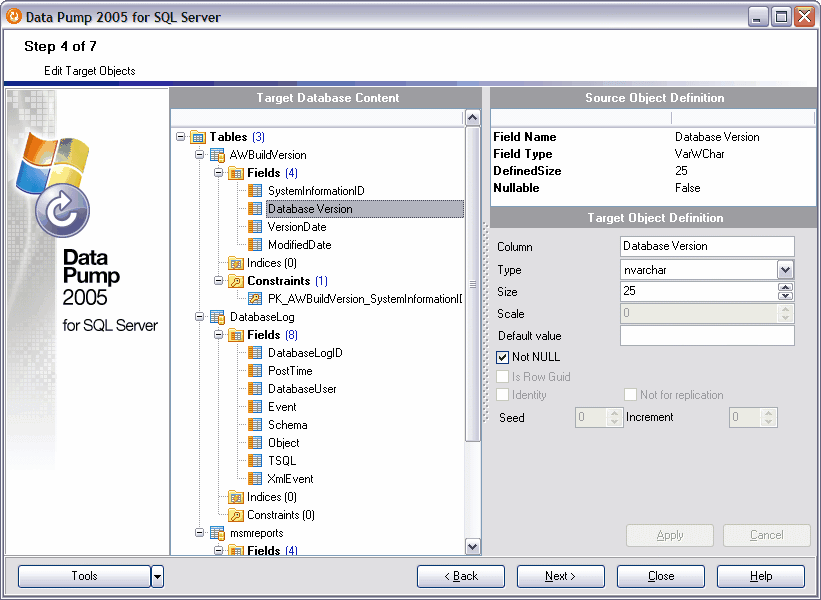Click the Event field icon

[x=255, y=407]
